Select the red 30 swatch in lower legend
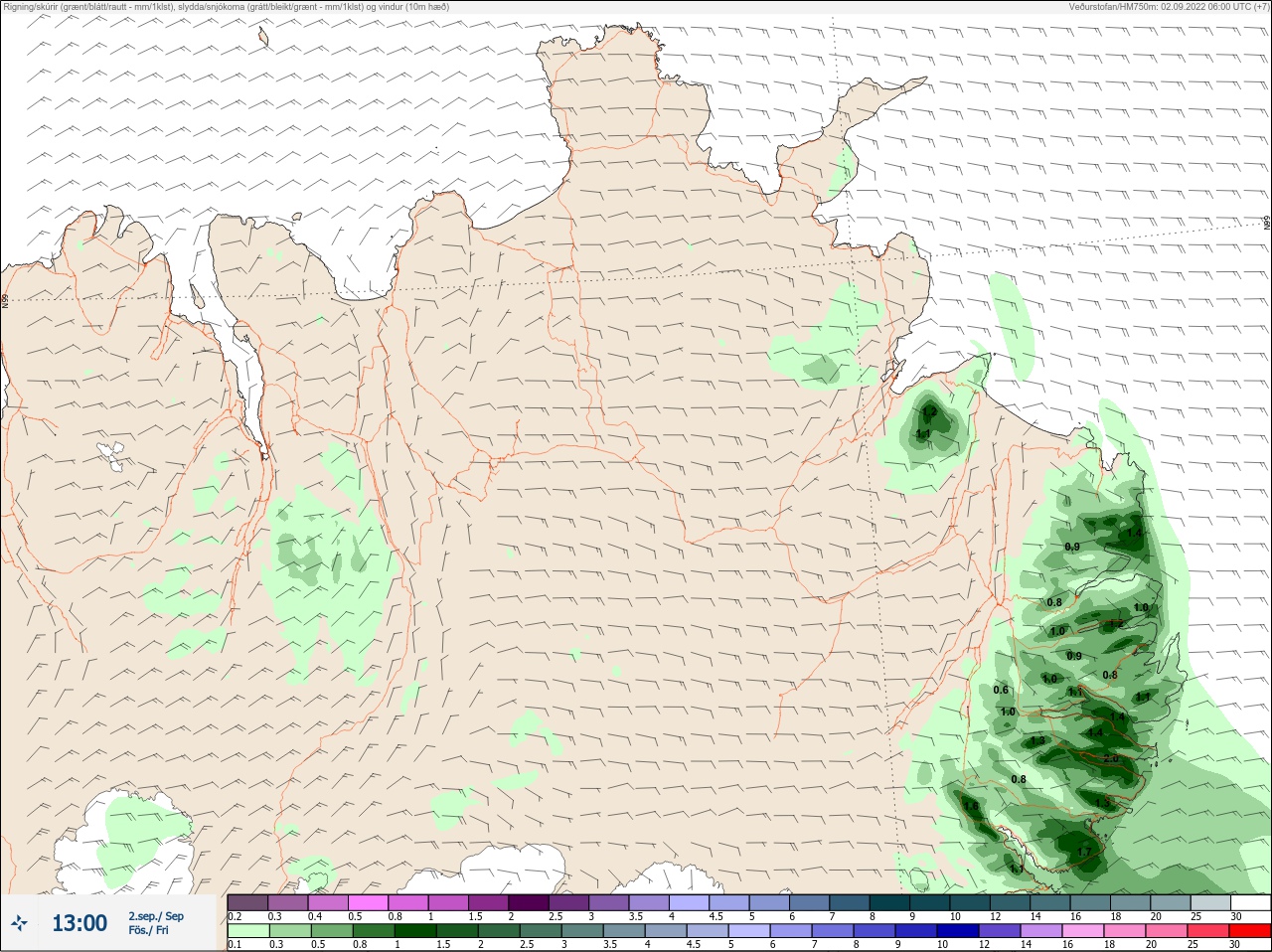Screen dimensions: 1272x952 coord(1250,931)
